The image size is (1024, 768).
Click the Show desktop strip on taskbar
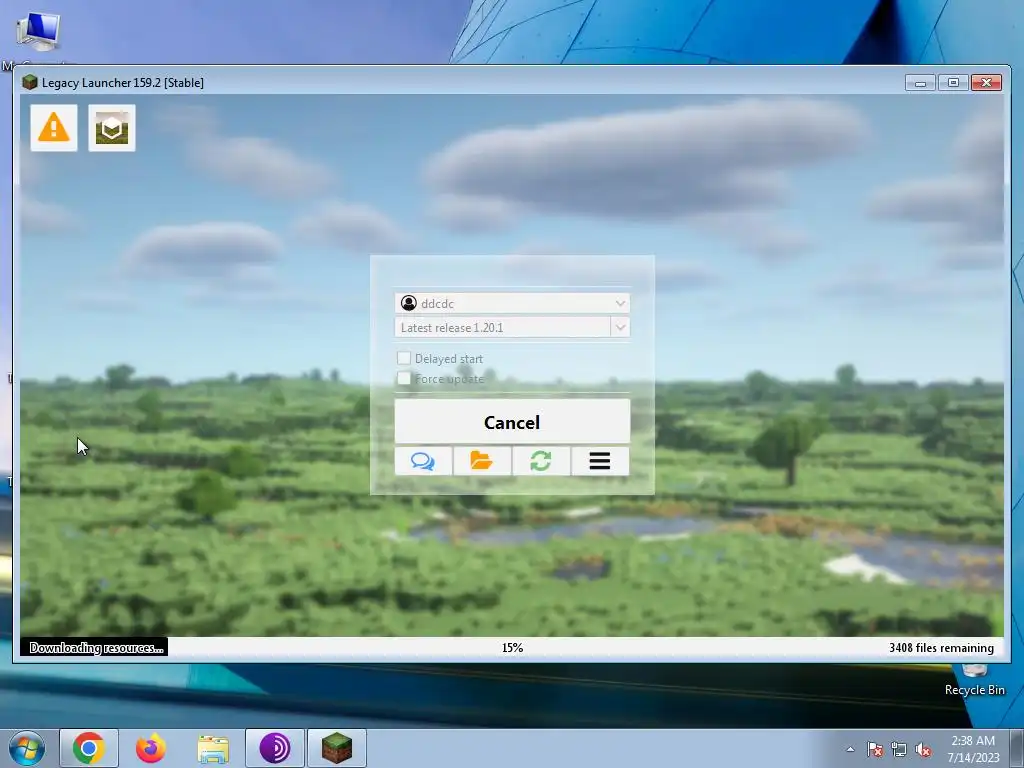coord(1017,748)
